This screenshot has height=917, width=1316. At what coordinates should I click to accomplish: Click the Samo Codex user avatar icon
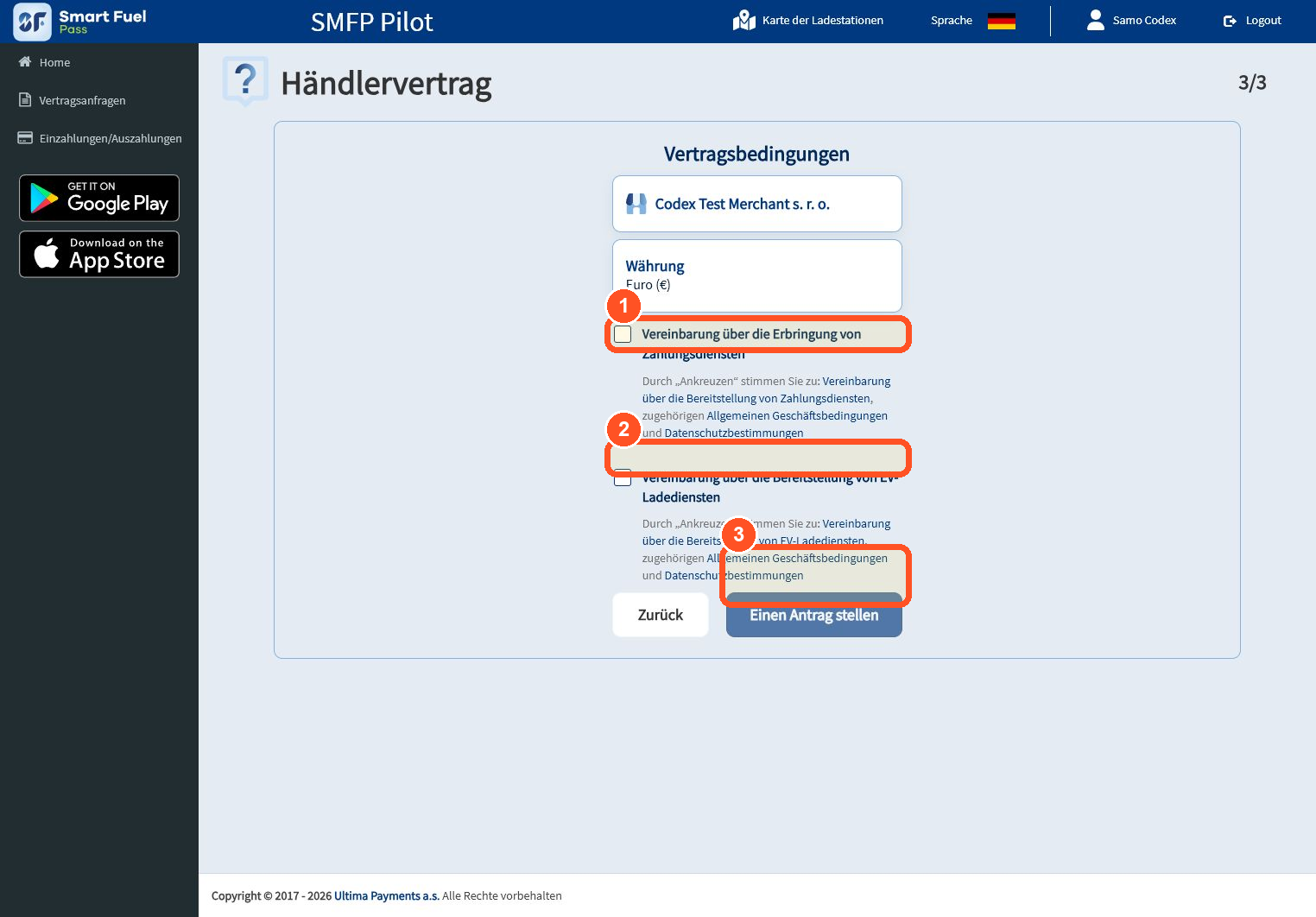point(1096,20)
